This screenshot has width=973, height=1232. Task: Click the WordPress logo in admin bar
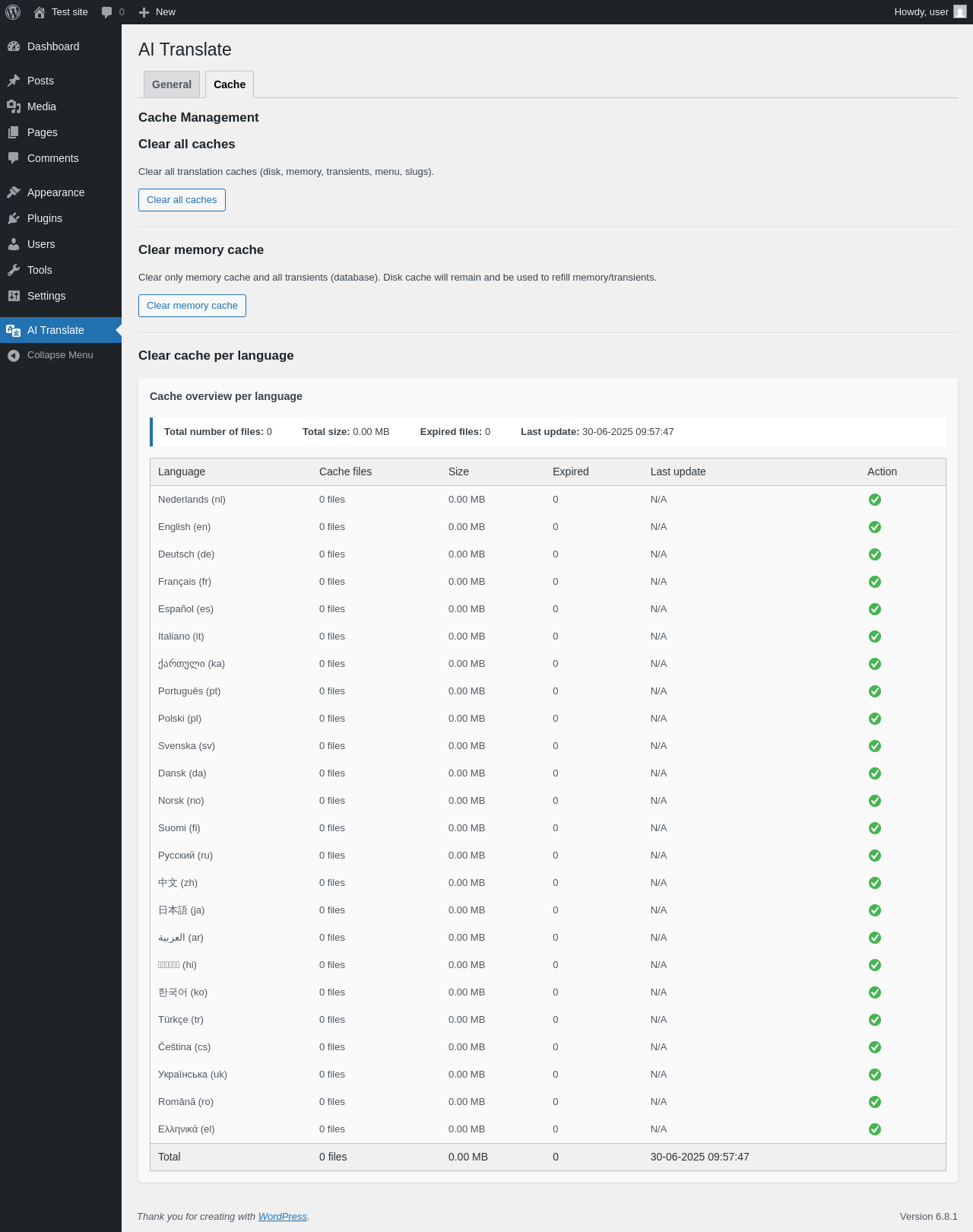point(13,12)
